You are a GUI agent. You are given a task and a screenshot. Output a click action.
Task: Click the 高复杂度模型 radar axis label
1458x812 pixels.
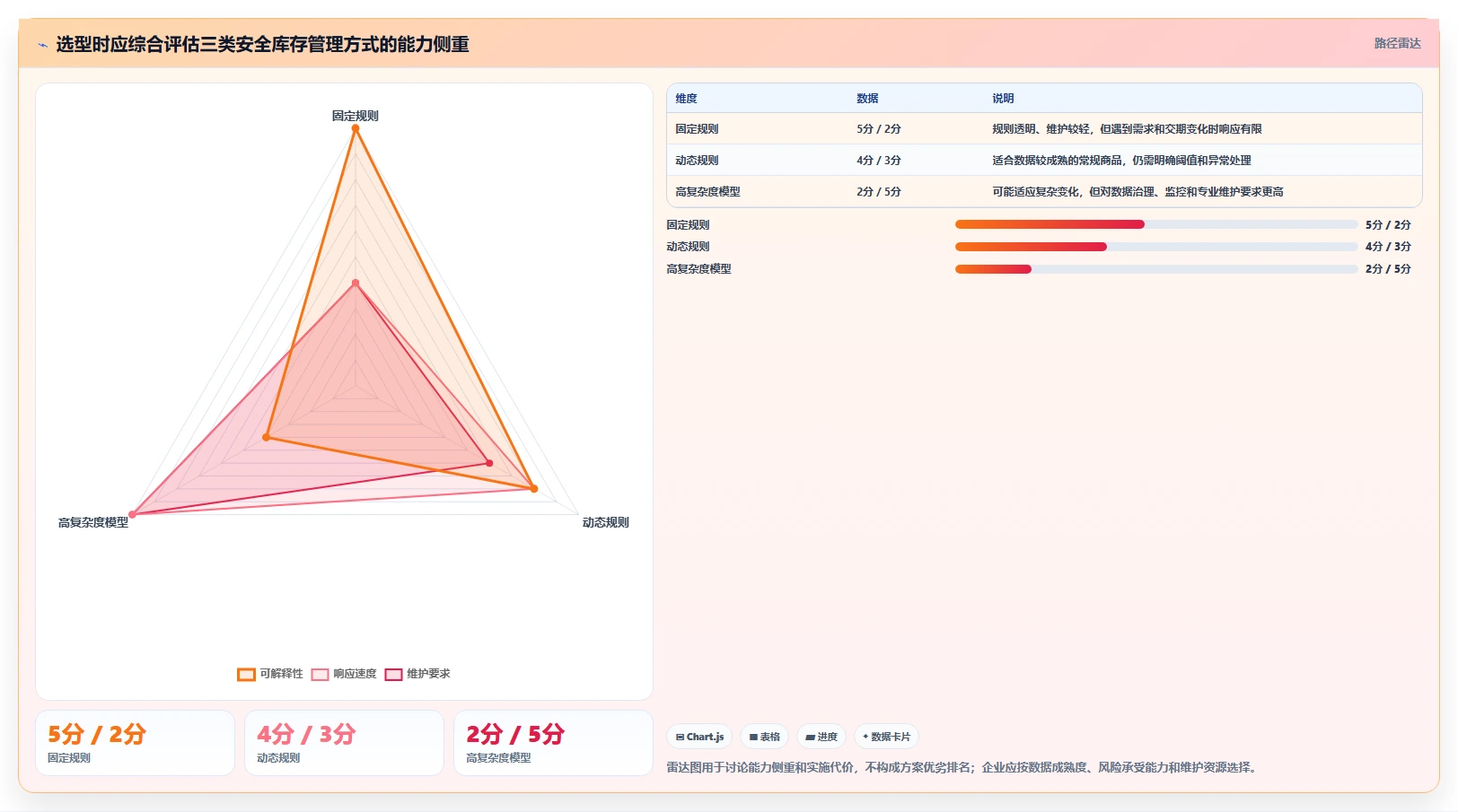point(93,522)
